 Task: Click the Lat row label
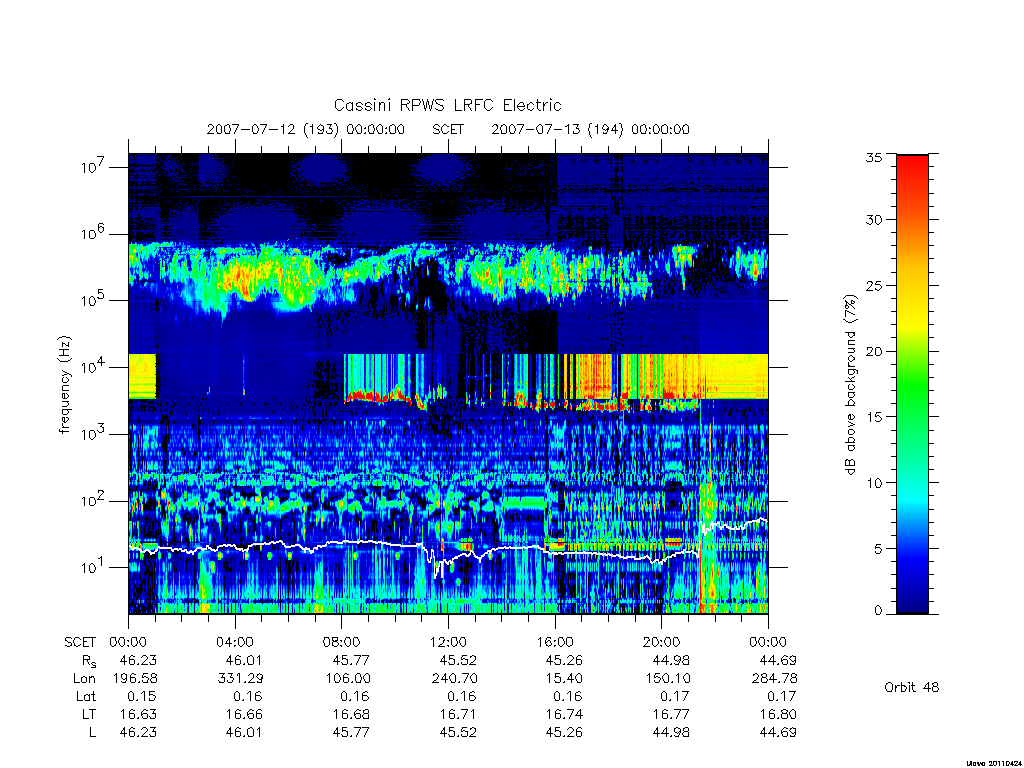tap(86, 696)
